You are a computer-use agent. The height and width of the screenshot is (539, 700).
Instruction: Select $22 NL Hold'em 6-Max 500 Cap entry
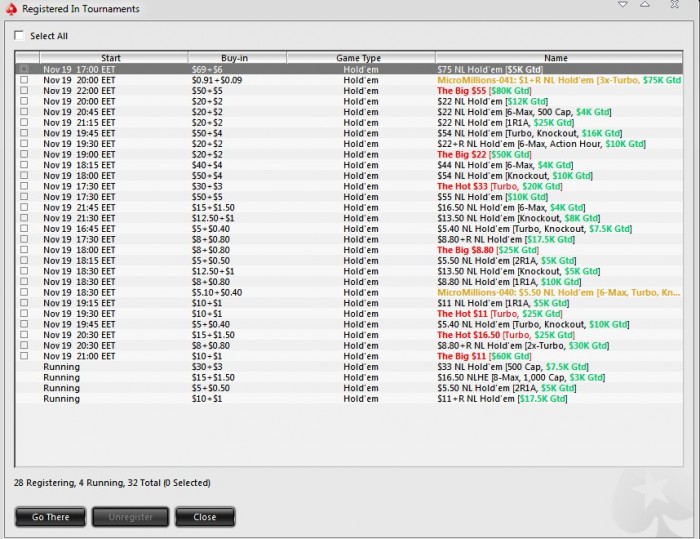click(525, 112)
